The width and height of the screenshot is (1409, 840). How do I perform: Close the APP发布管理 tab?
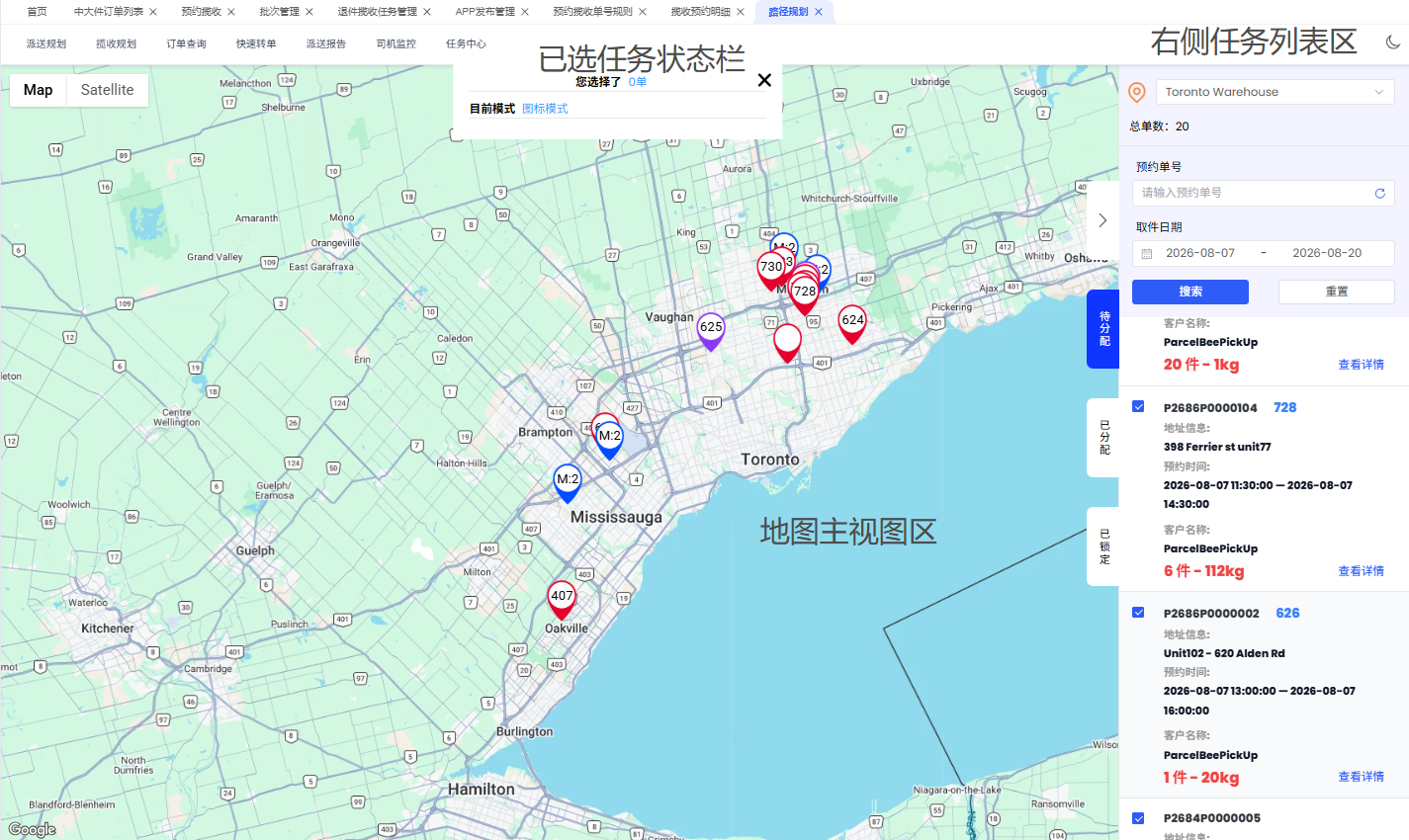pos(525,12)
